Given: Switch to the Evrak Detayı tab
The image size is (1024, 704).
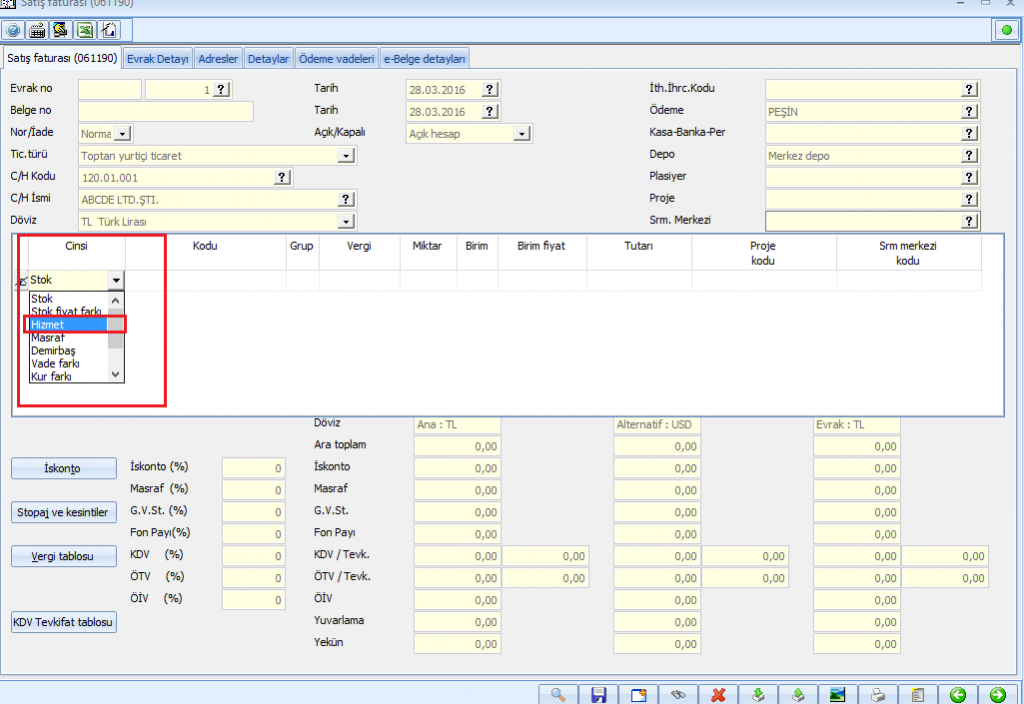Looking at the screenshot, I should [x=158, y=59].
